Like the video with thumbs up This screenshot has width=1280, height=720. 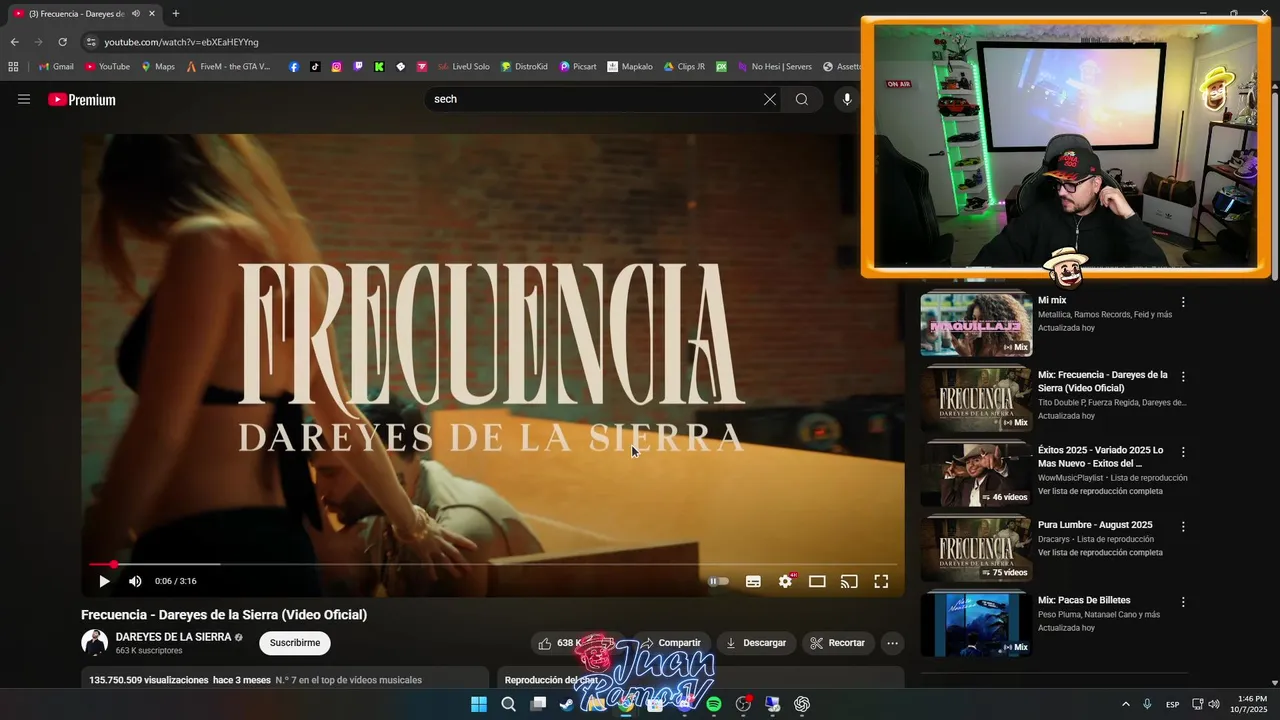pos(560,643)
